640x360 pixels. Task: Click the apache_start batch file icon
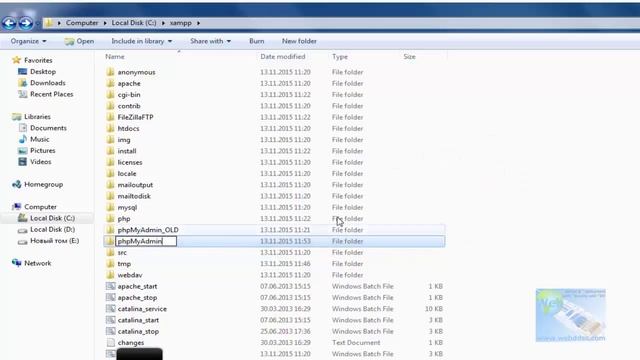coord(110,286)
